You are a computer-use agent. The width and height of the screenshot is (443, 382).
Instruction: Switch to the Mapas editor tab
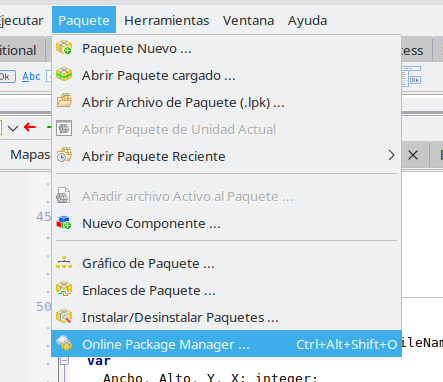(30, 155)
